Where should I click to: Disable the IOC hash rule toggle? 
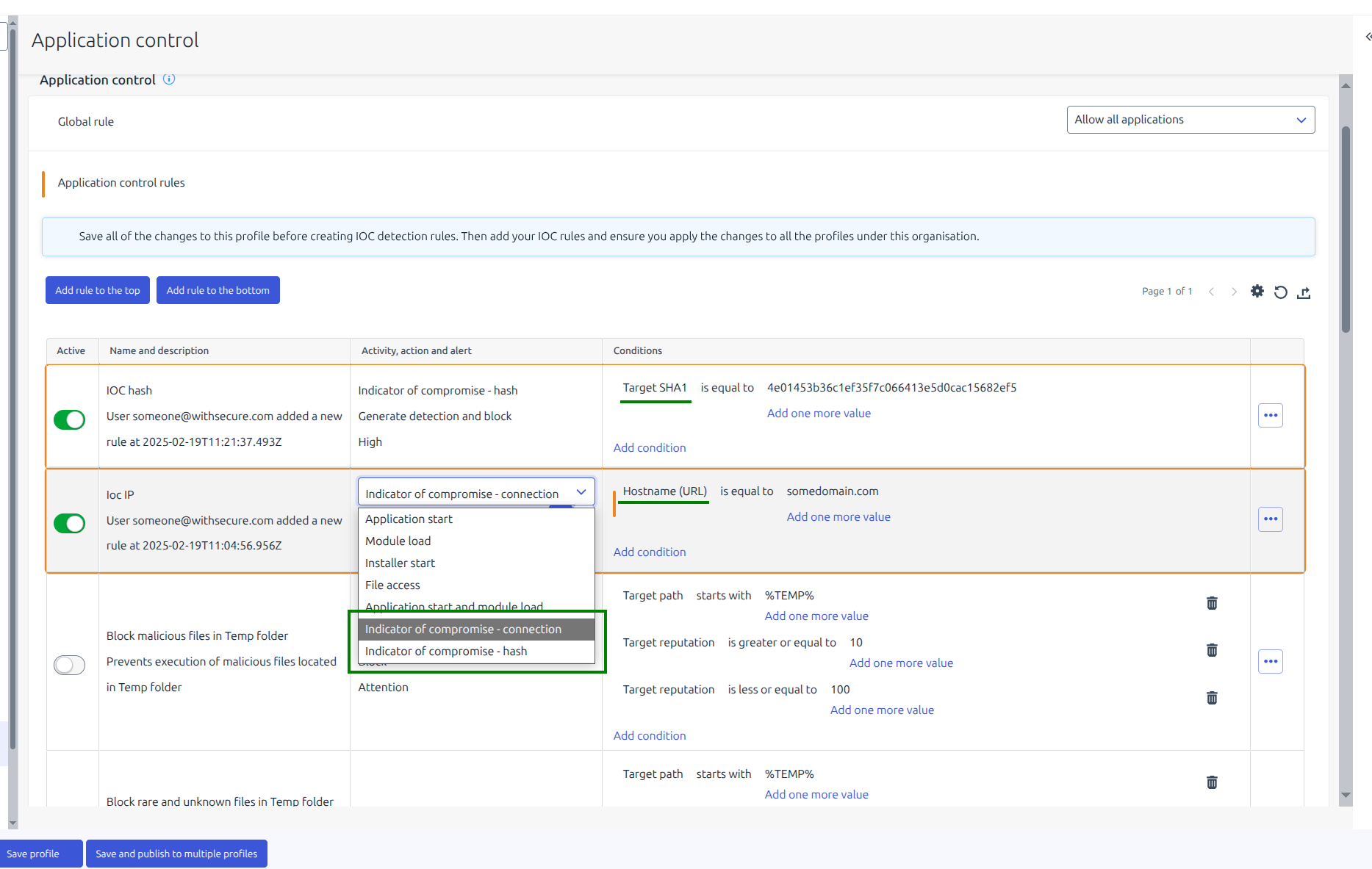pyautogui.click(x=70, y=419)
